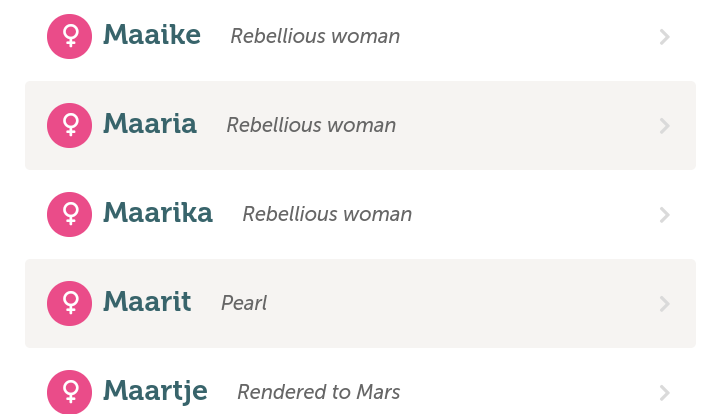The image size is (720, 414).
Task: Open the Maaike name link
Action: (152, 36)
